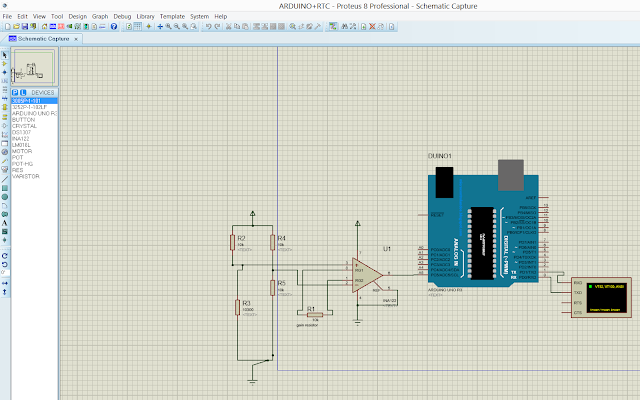Click the center at cursor pan icon
Viewport: 640px width, 400px height.
tap(160, 27)
